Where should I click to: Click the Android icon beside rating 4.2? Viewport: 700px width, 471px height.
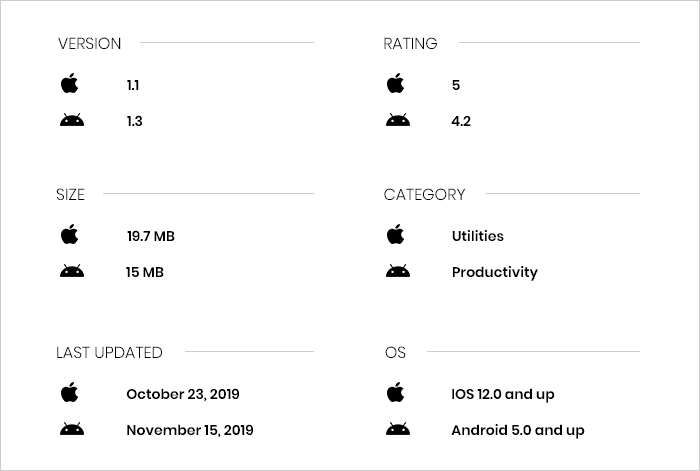pyautogui.click(x=398, y=120)
